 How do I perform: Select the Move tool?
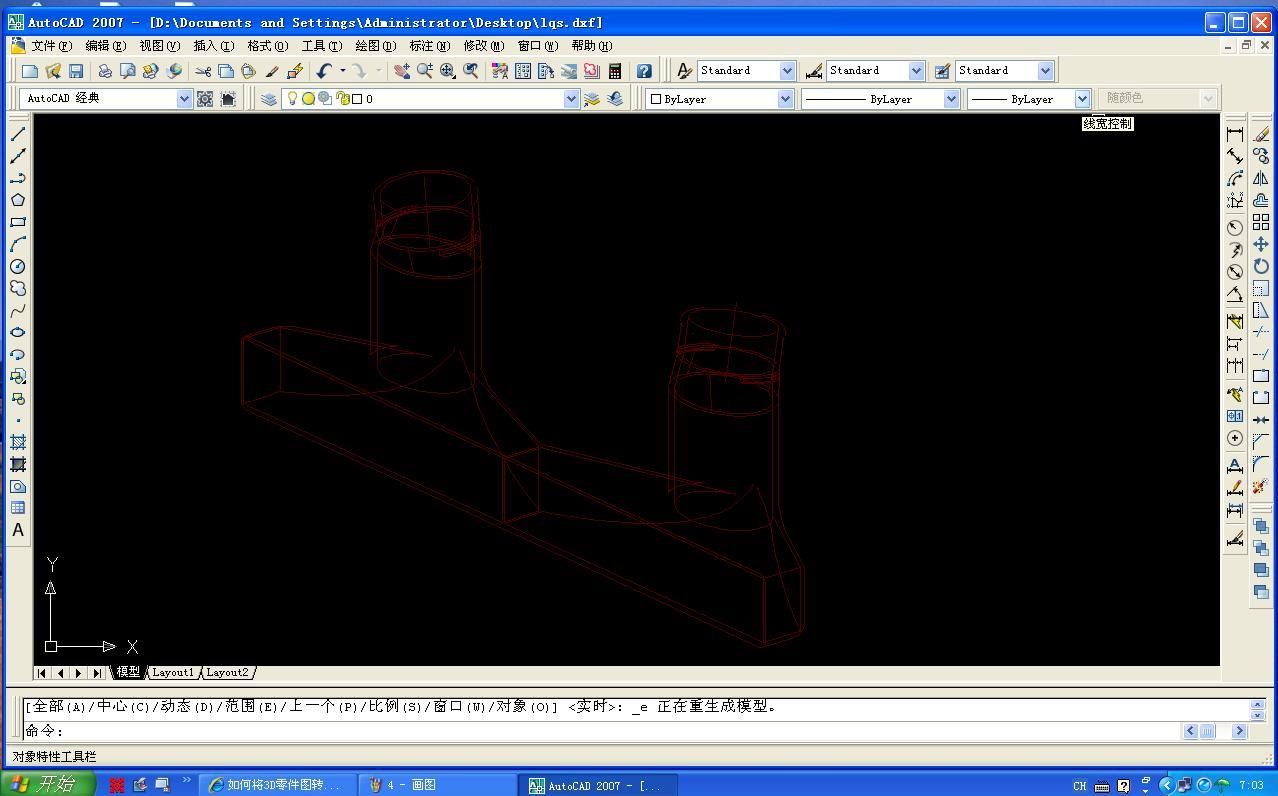(1261, 244)
